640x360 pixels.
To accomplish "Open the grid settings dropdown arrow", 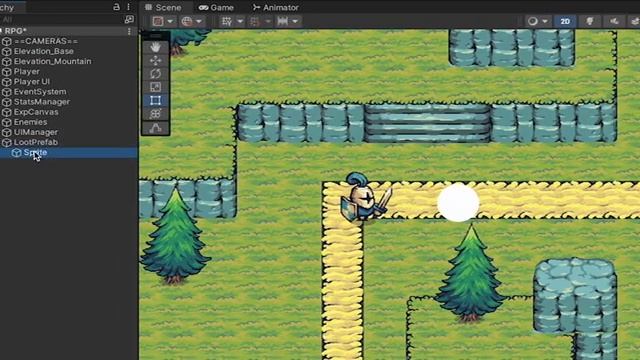I will pyautogui.click(x=240, y=21).
